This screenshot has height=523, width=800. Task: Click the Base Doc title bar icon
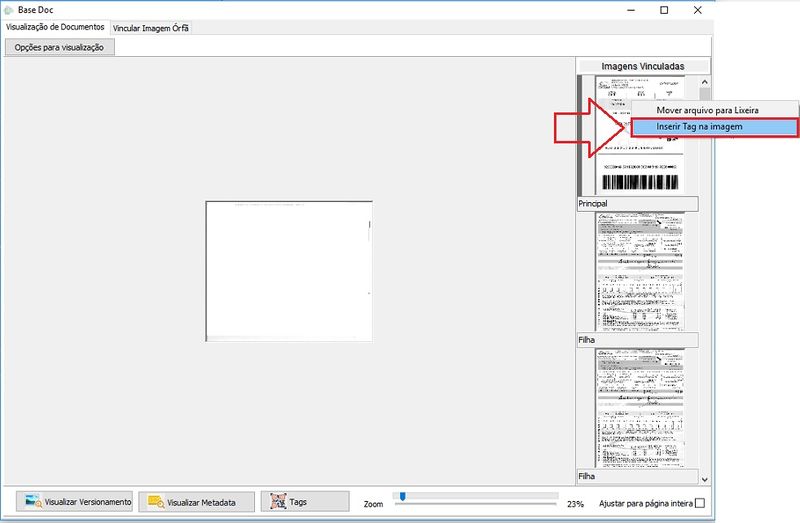pyautogui.click(x=10, y=9)
